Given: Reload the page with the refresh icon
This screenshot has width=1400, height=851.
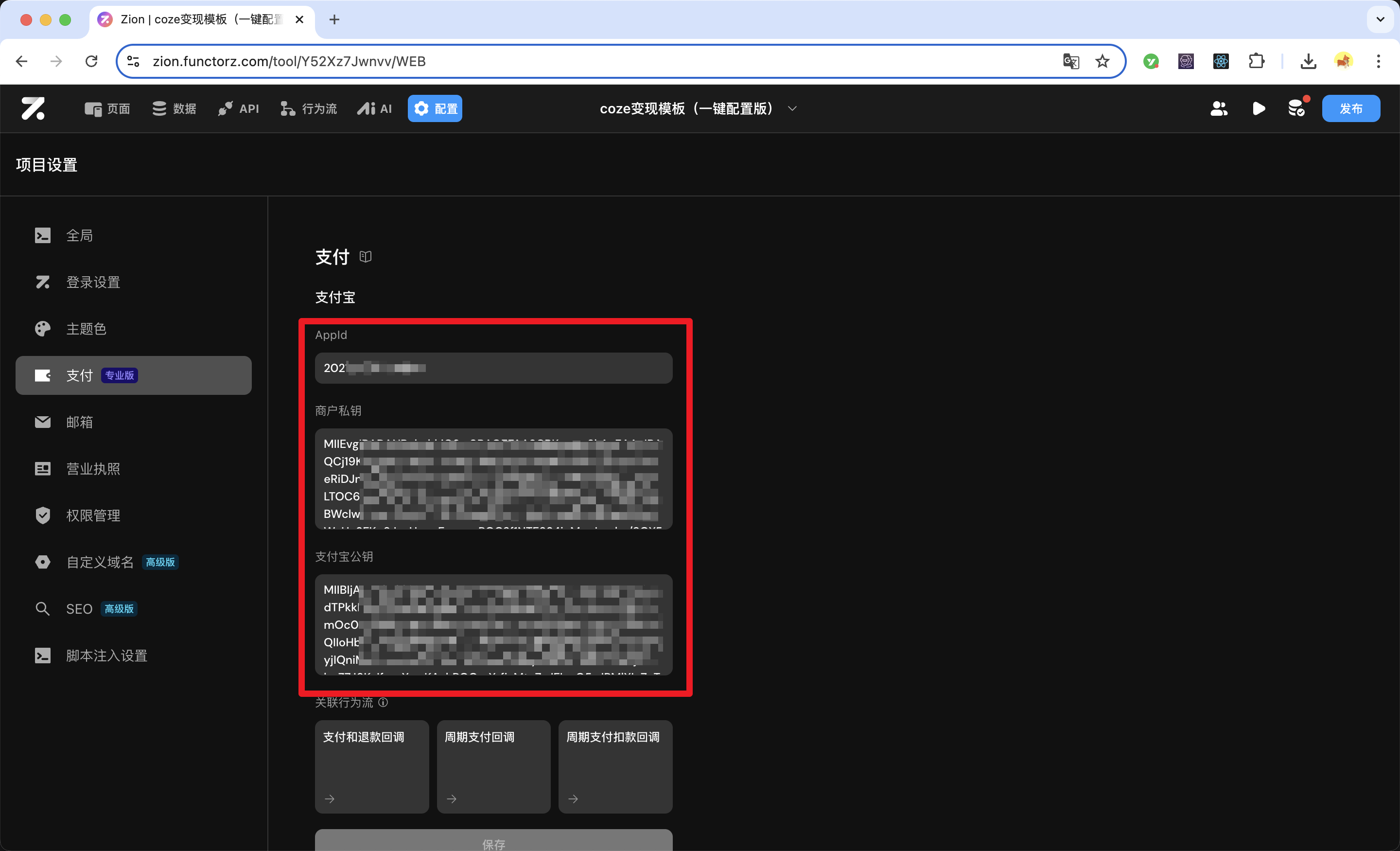Looking at the screenshot, I should pyautogui.click(x=91, y=61).
